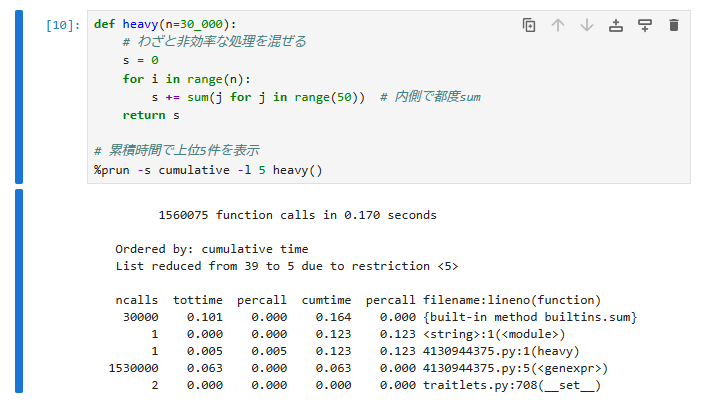
Task: Move the cell up with the arrow icon
Action: (x=558, y=25)
